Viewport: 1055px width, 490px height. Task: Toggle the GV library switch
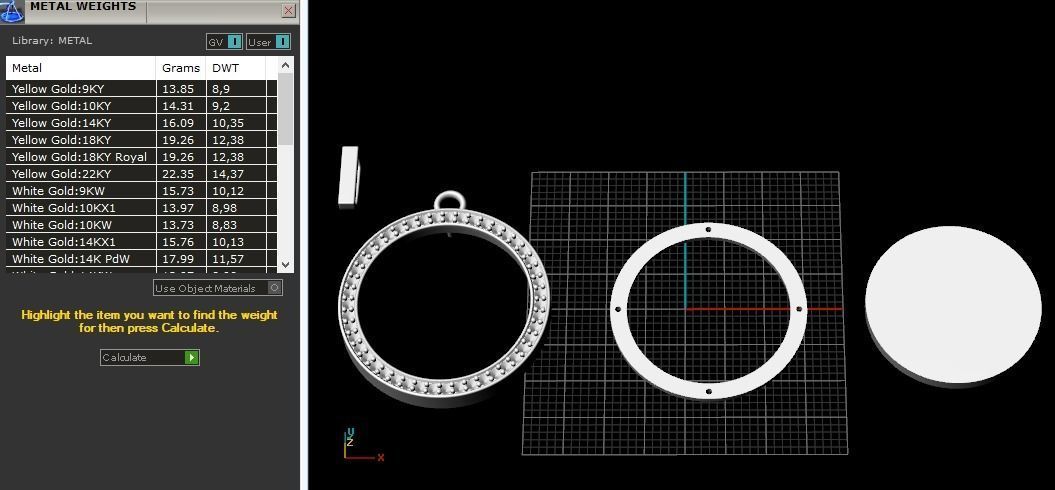(224, 42)
